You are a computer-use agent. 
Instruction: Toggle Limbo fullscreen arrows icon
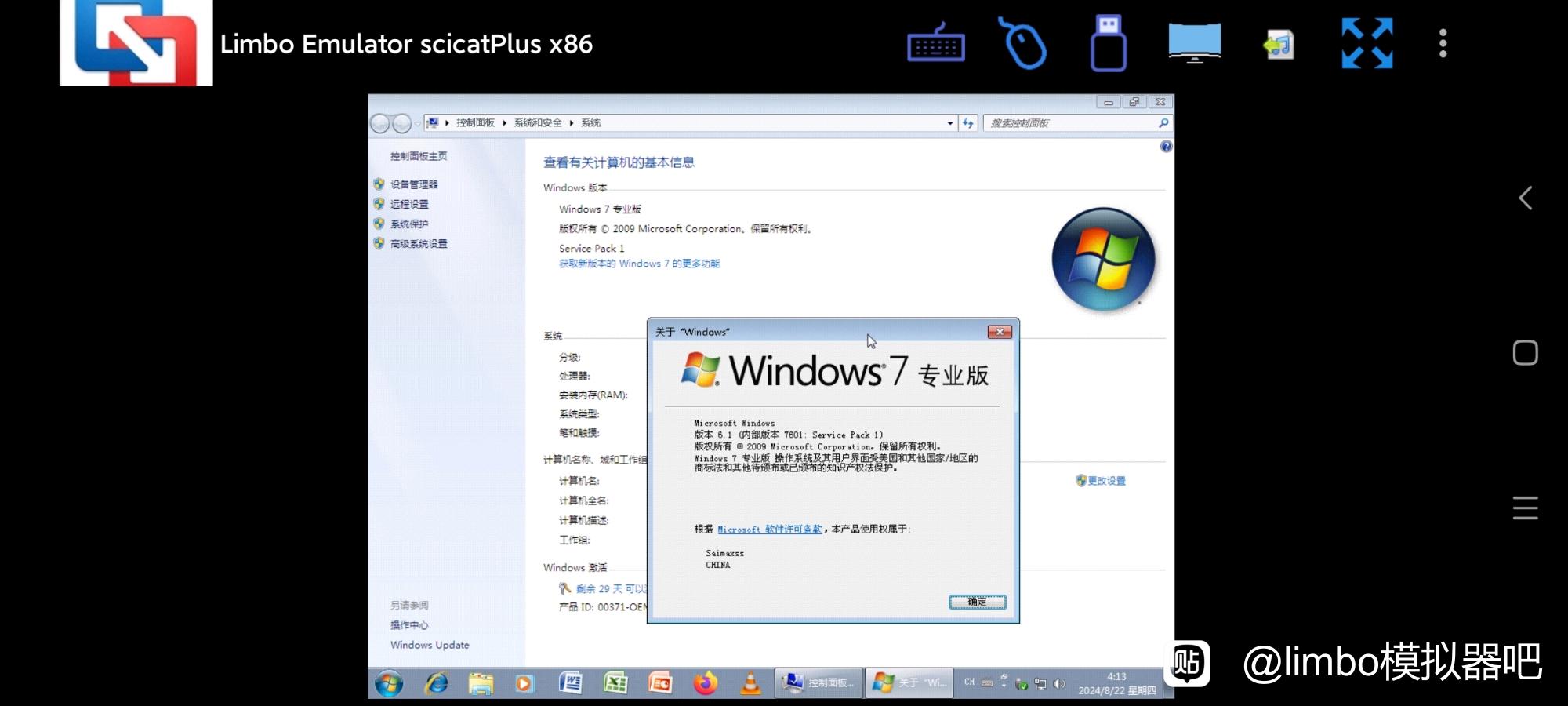pyautogui.click(x=1367, y=43)
